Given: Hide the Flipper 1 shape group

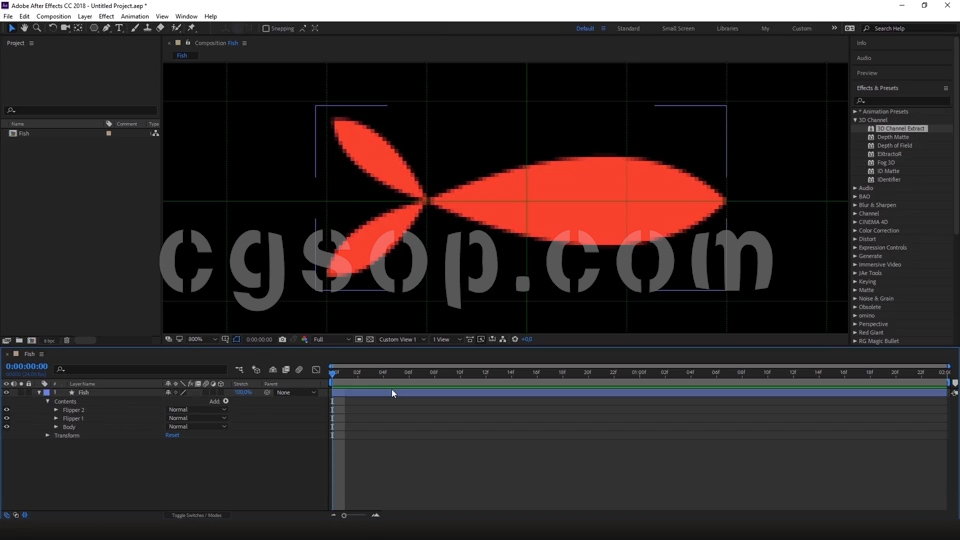Looking at the screenshot, I should (x=7, y=418).
